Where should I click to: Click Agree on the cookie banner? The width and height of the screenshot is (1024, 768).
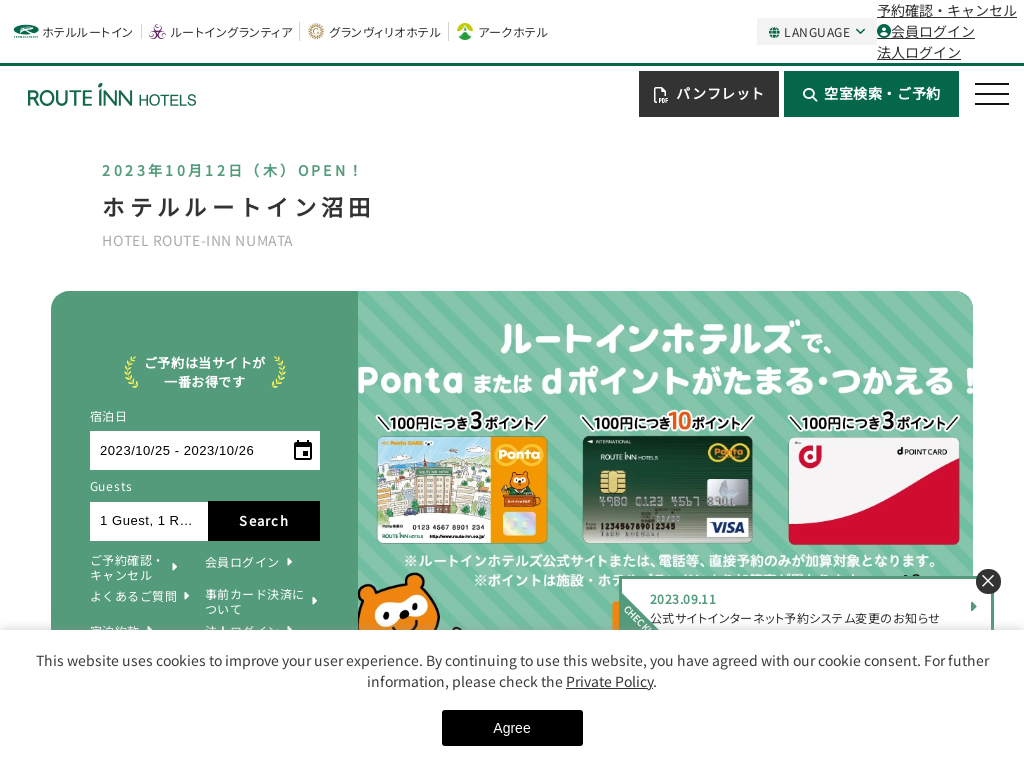512,728
